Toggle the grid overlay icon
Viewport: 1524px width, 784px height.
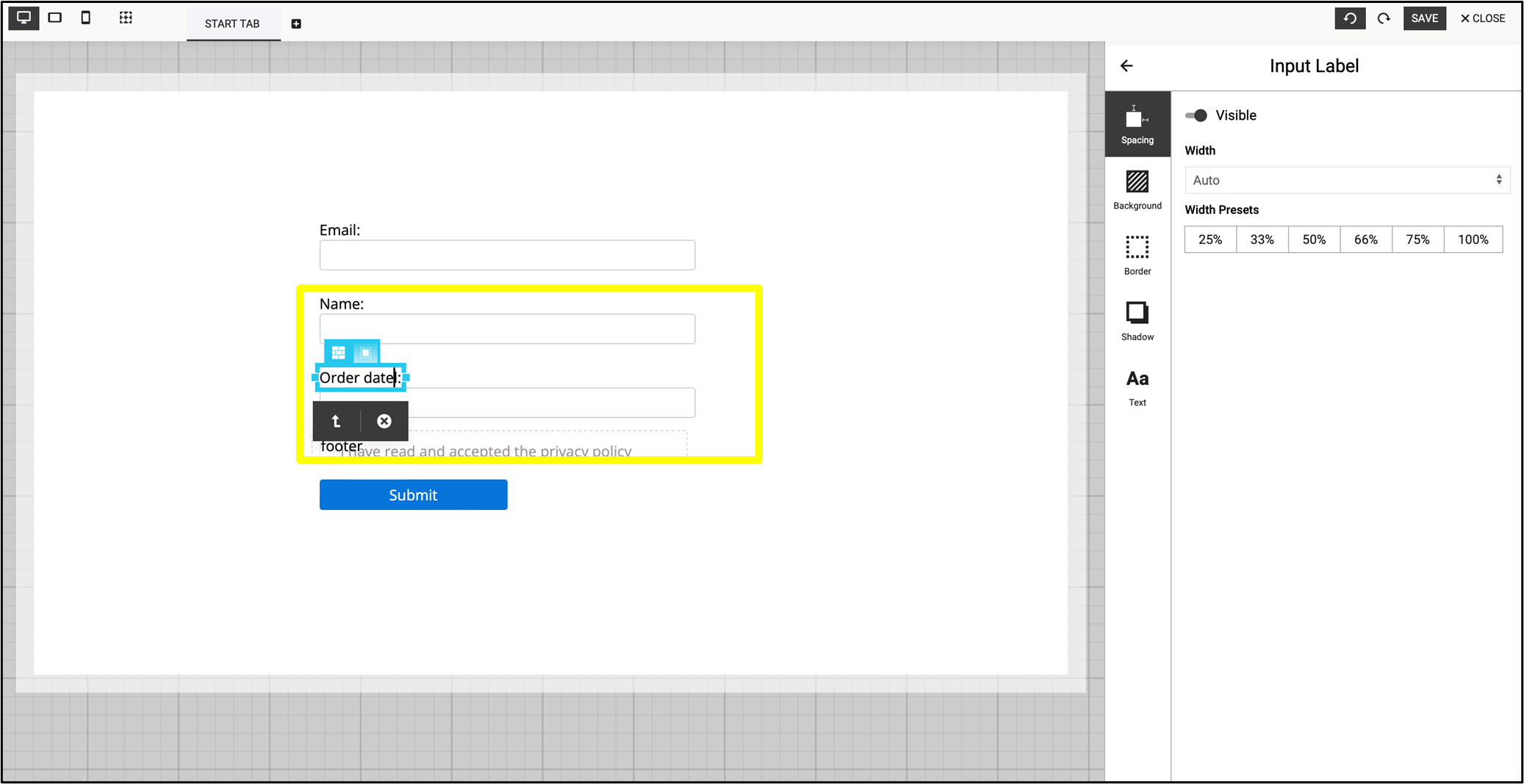(x=126, y=18)
